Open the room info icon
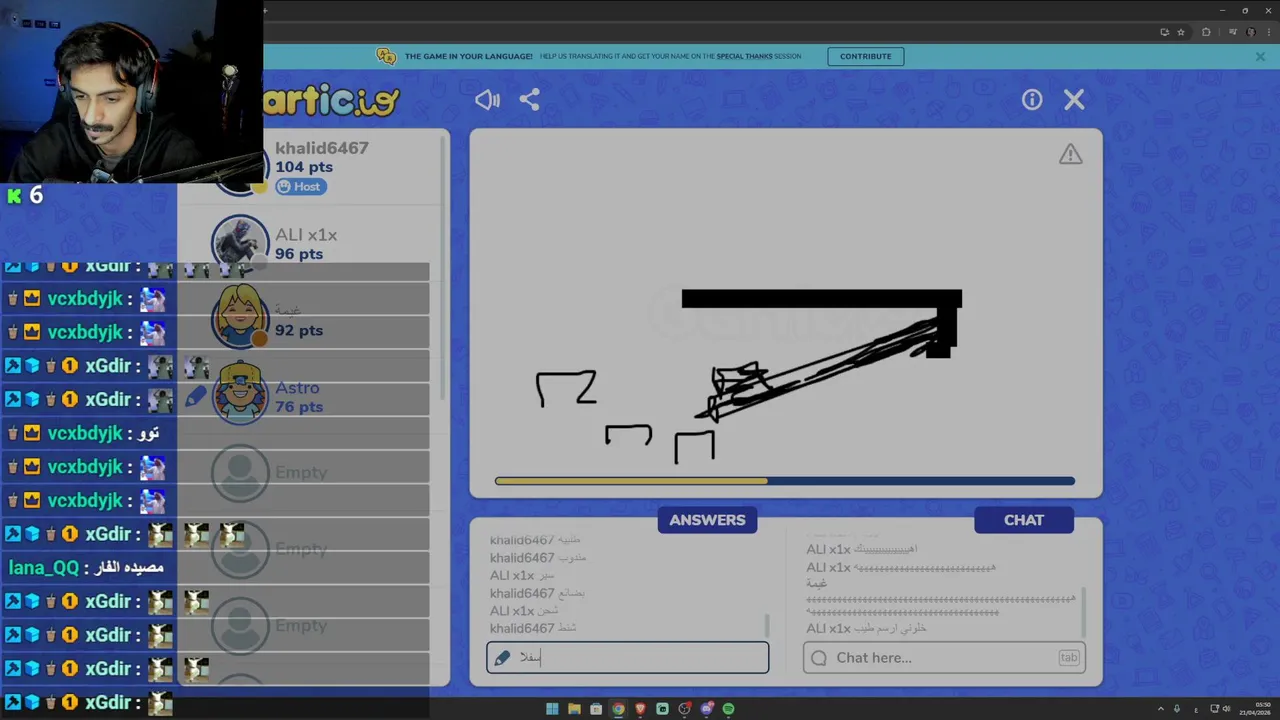 click(1032, 99)
